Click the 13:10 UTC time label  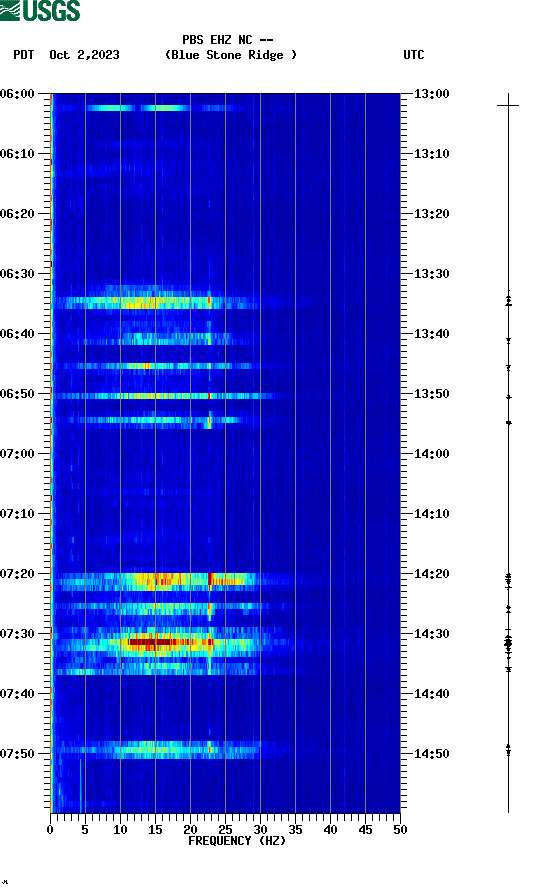(432, 153)
